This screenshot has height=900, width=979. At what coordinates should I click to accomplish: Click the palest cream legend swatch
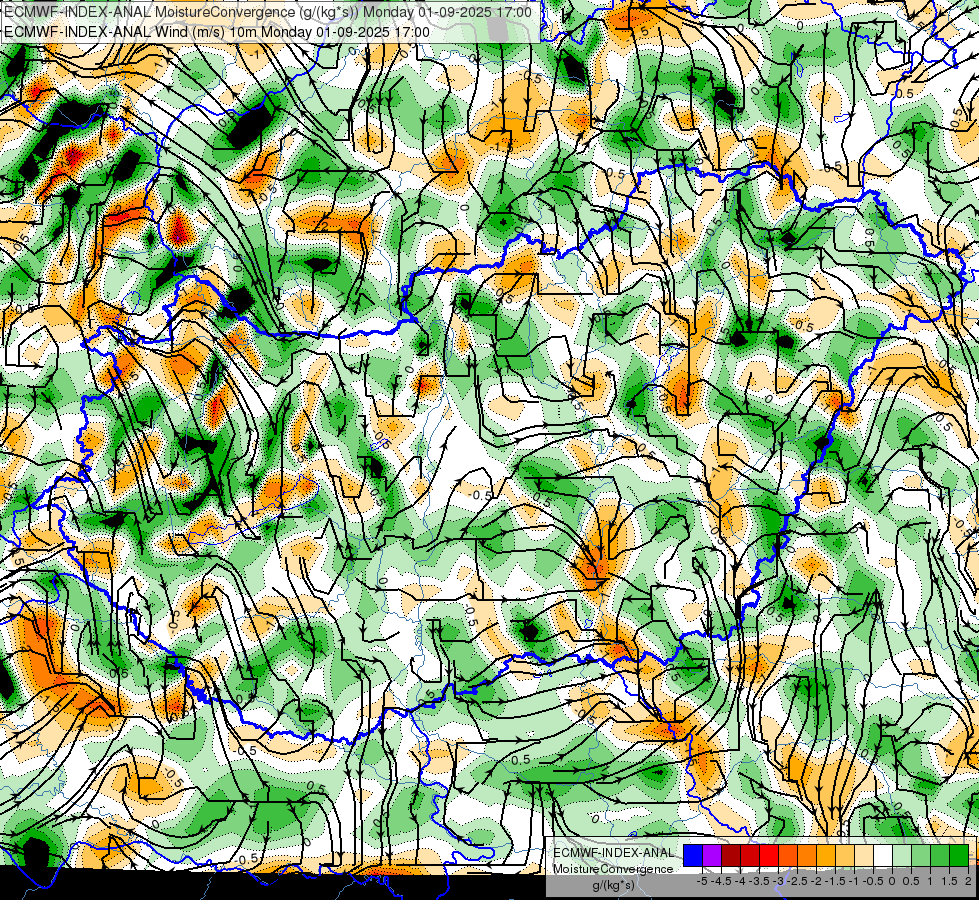pyautogui.click(x=864, y=856)
